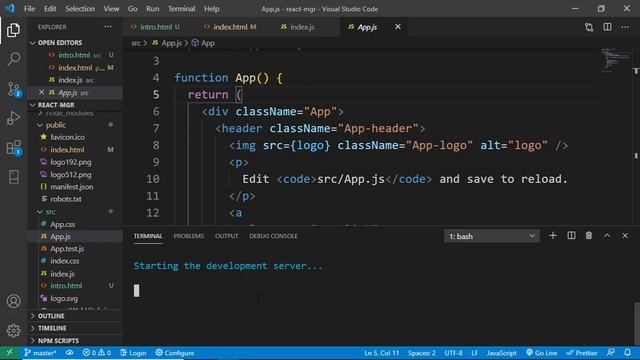Close the App.js editor tab
Image resolution: width=640 pixels, height=360 pixels.
click(x=398, y=27)
